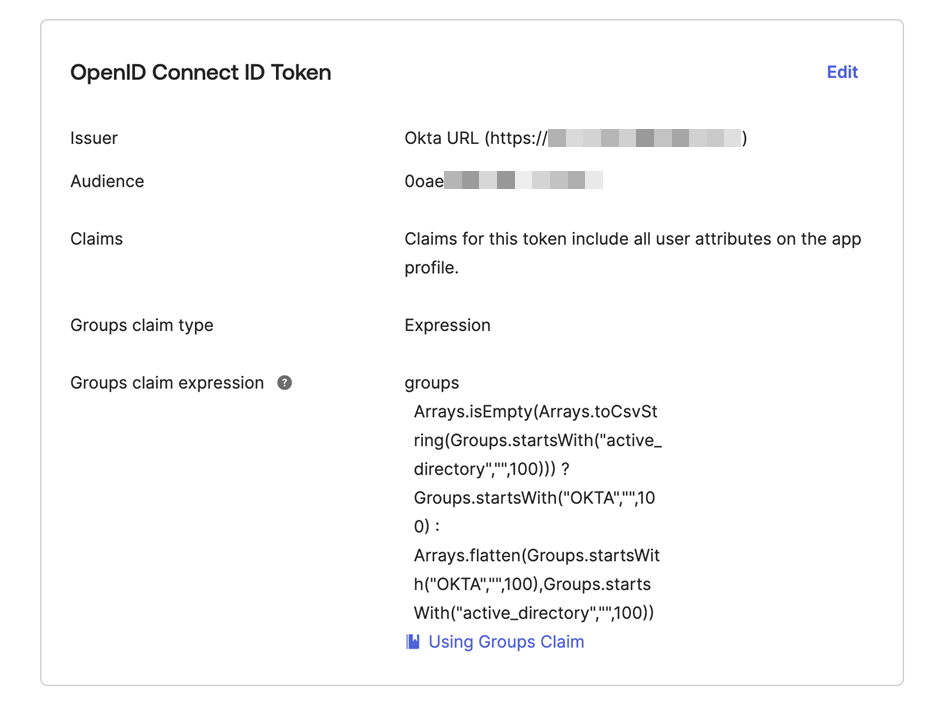Click the Edit link

coord(841,72)
